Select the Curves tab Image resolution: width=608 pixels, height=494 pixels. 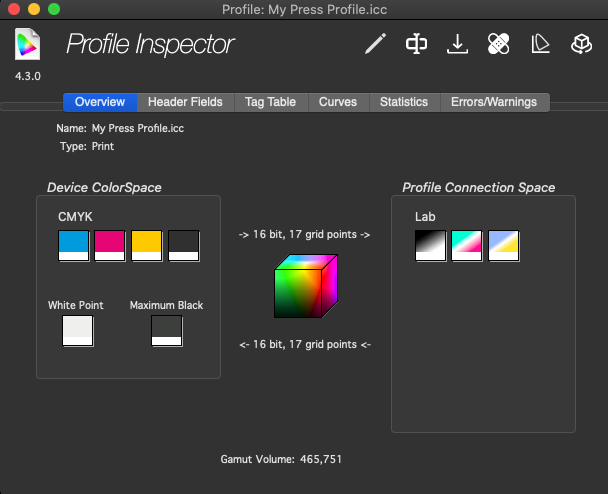pyautogui.click(x=338, y=102)
